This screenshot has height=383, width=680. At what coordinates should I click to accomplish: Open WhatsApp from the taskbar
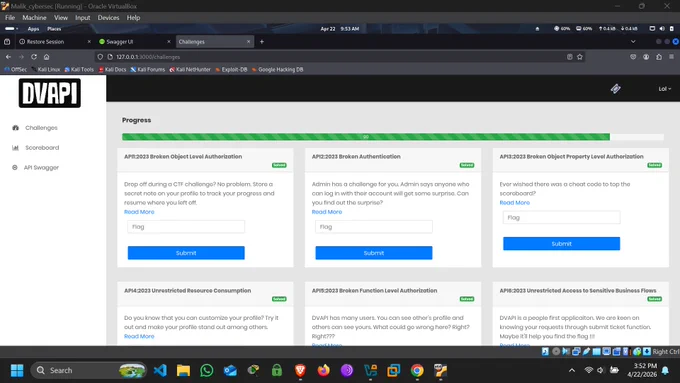207,370
